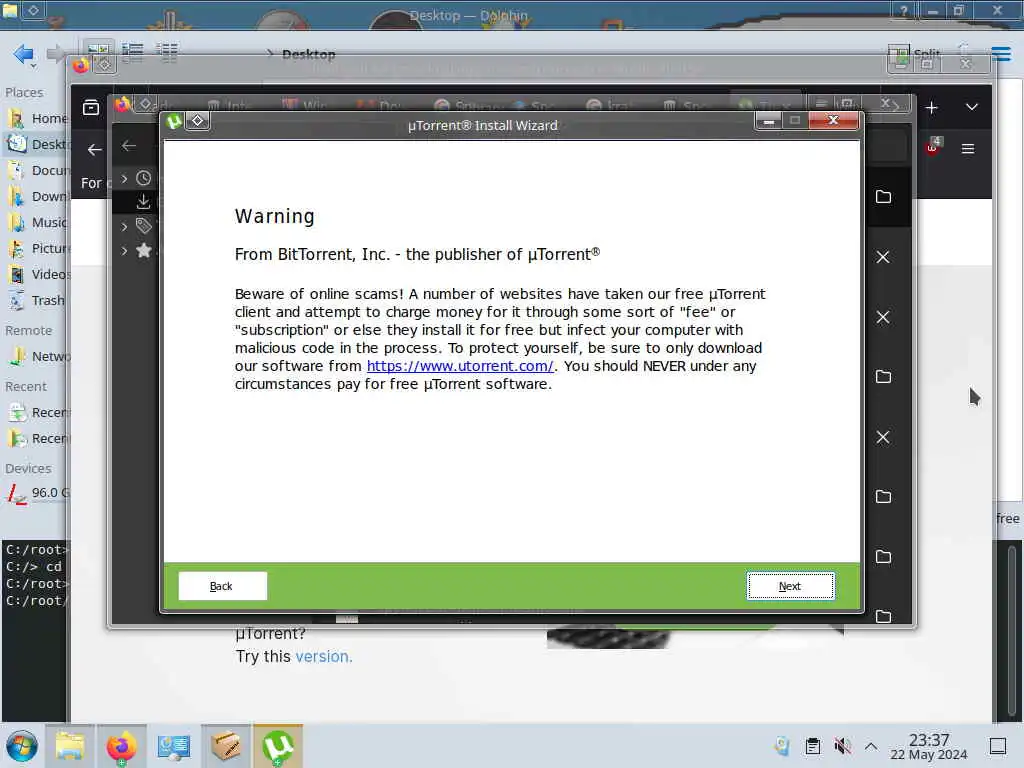1024x768 pixels.
Task: Click the 'version.' link in Firefox page
Action: tap(323, 656)
